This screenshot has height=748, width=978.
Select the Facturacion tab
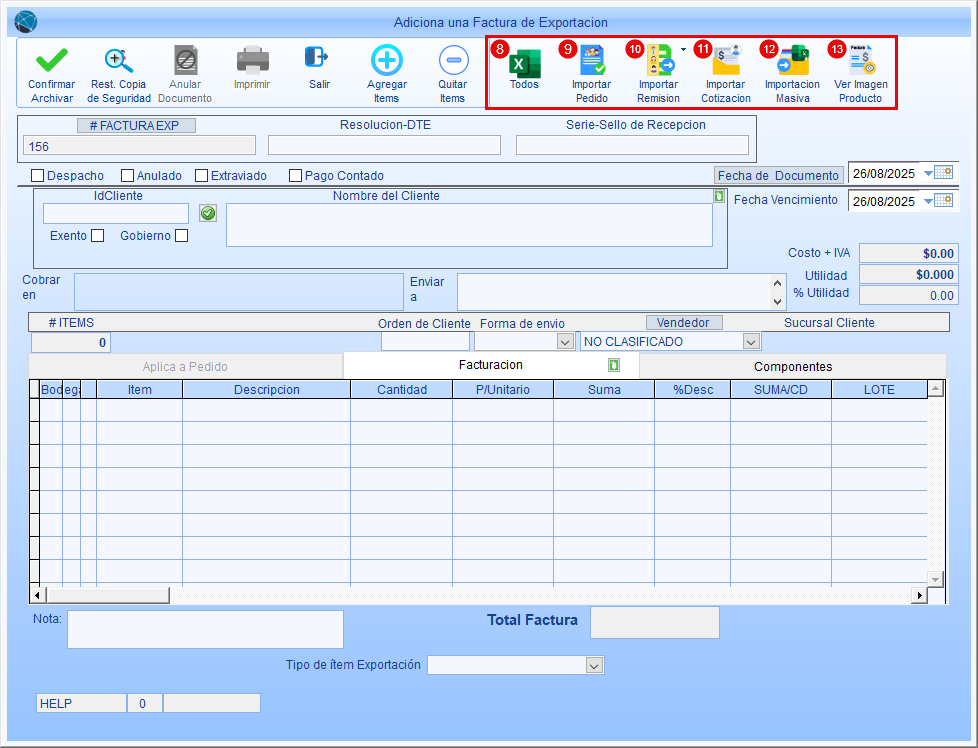tap(490, 365)
